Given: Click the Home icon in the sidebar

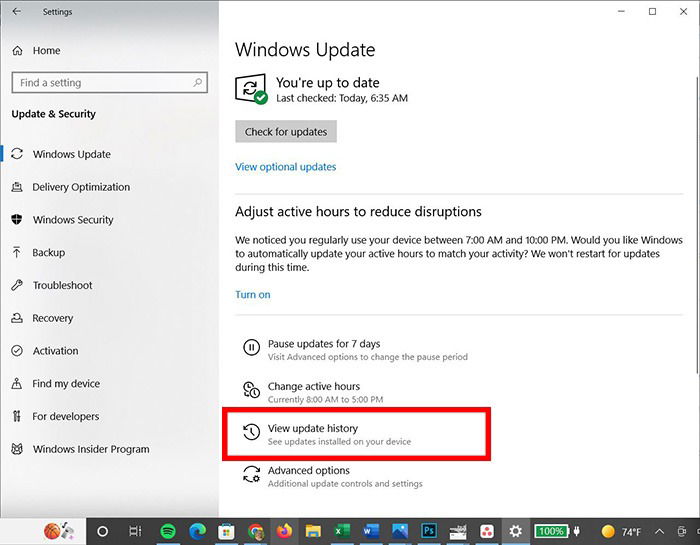Looking at the screenshot, I should pyautogui.click(x=17, y=50).
